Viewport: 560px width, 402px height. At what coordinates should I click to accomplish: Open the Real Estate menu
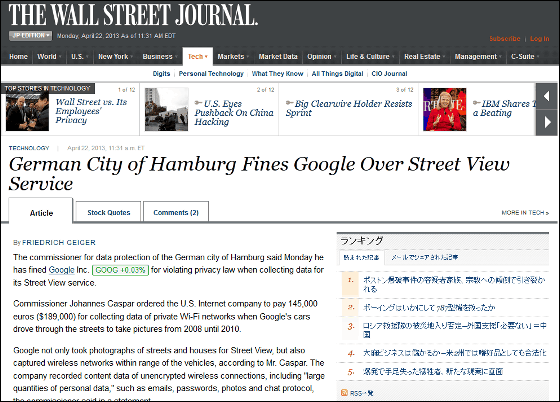point(425,56)
